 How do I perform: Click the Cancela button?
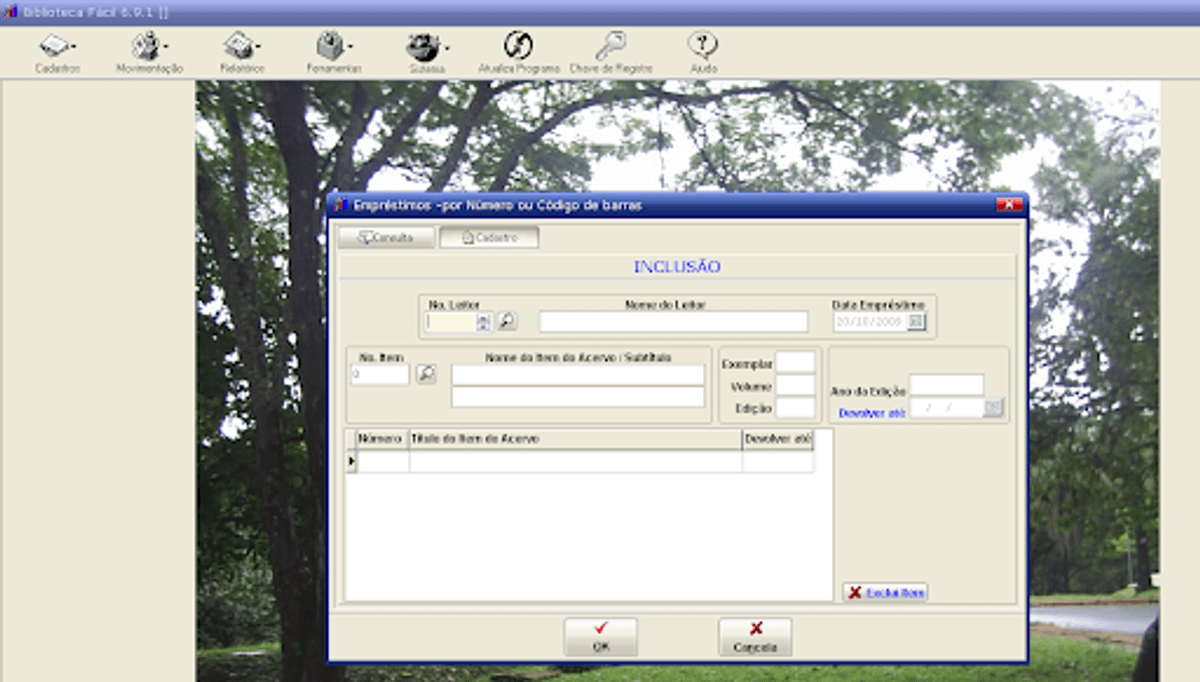[755, 637]
